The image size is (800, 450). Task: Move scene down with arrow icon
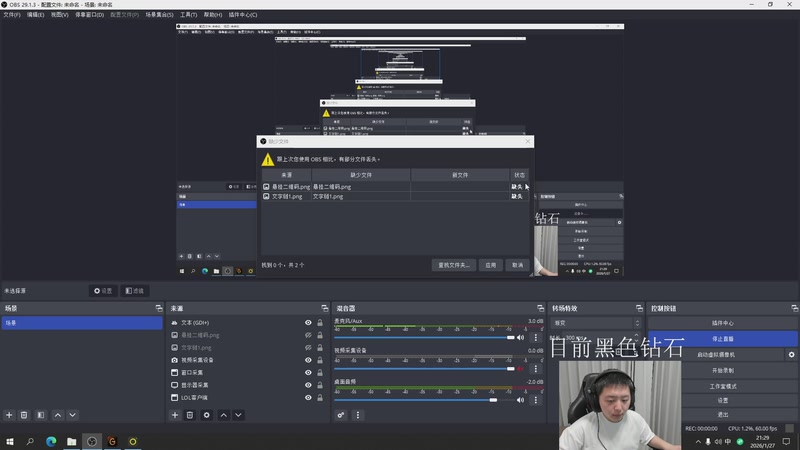click(x=72, y=415)
